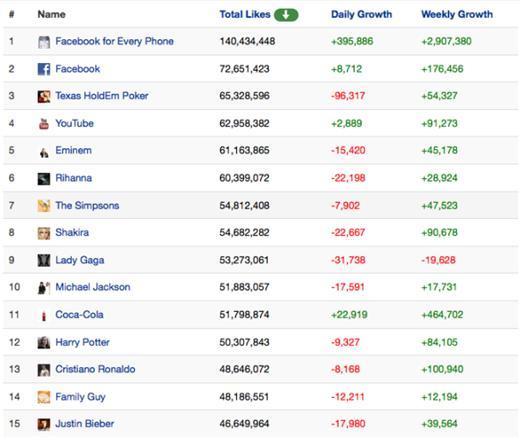Screen dimensions: 520x437
Task: Select total likes value 48,646,072
Action: [244, 369]
